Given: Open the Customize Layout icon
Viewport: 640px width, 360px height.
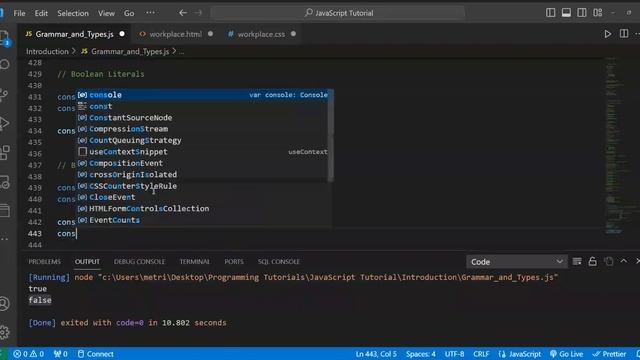Looking at the screenshot, I should (598, 13).
